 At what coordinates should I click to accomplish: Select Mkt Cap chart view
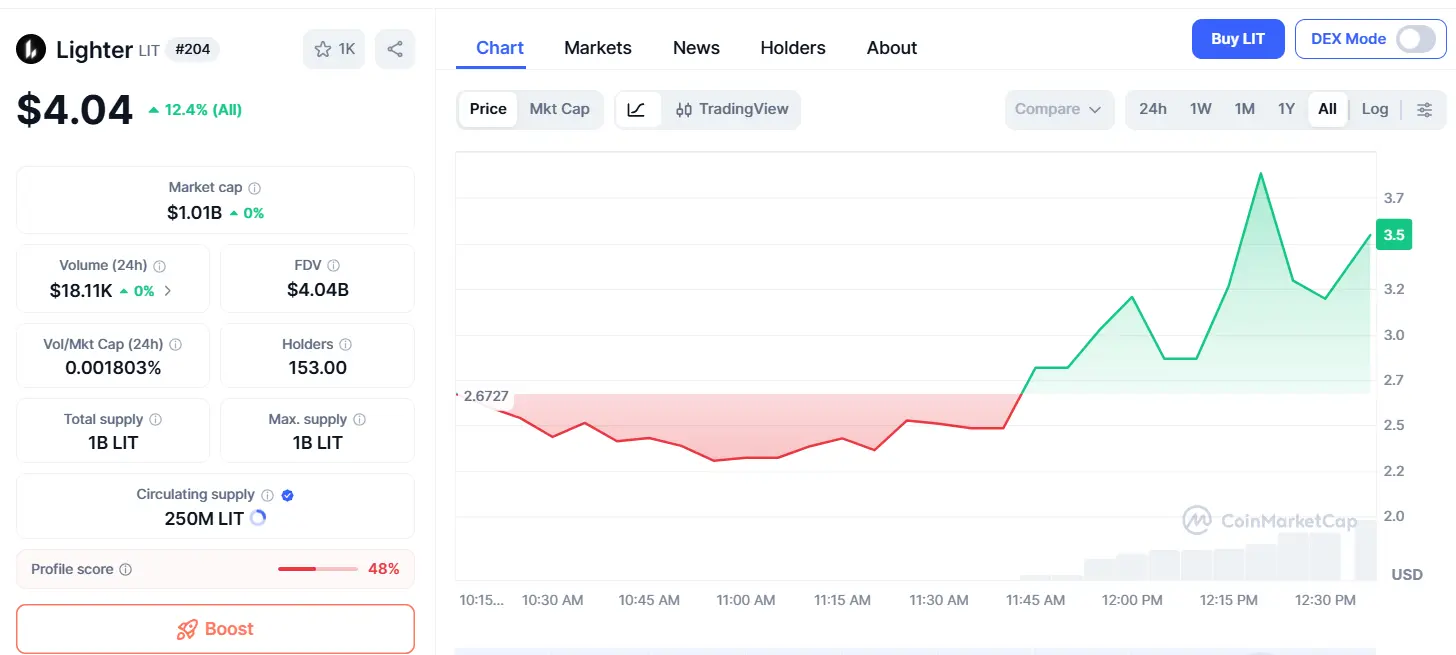point(559,109)
